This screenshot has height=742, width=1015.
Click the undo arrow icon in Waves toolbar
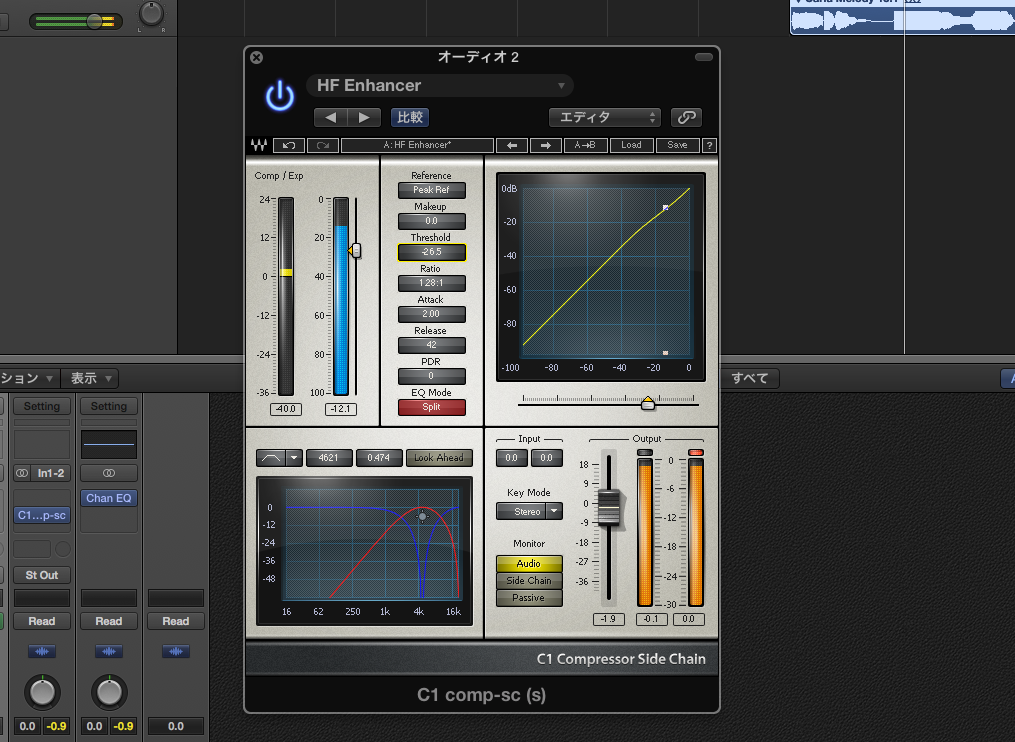pyautogui.click(x=289, y=145)
